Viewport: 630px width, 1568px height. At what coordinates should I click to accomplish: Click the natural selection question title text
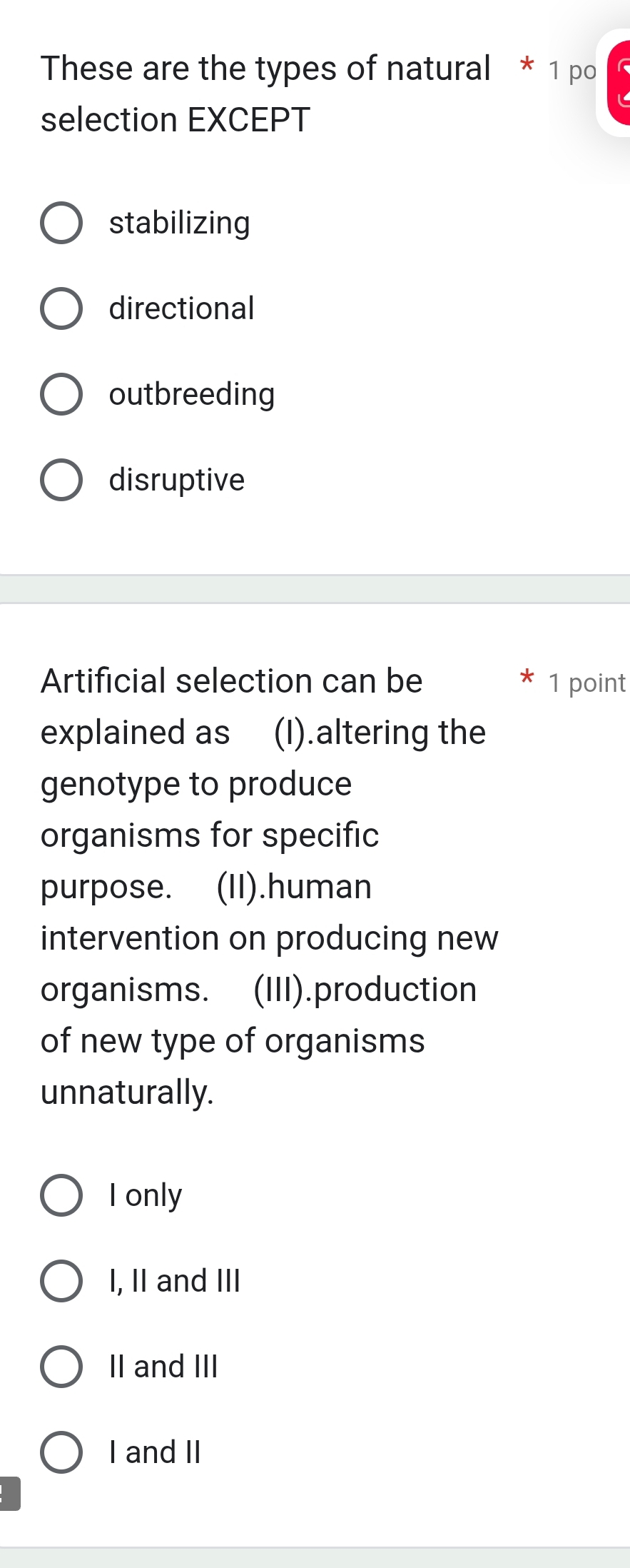click(264, 93)
